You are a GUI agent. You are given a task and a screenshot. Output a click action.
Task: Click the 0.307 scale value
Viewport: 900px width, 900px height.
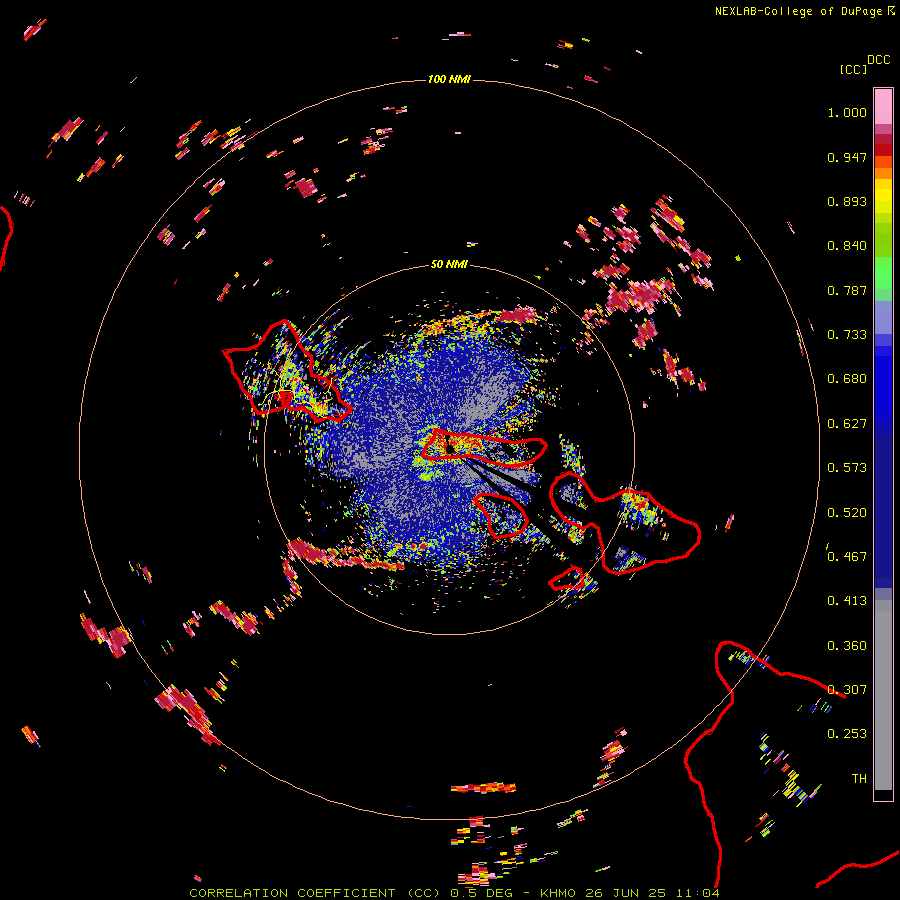point(847,690)
